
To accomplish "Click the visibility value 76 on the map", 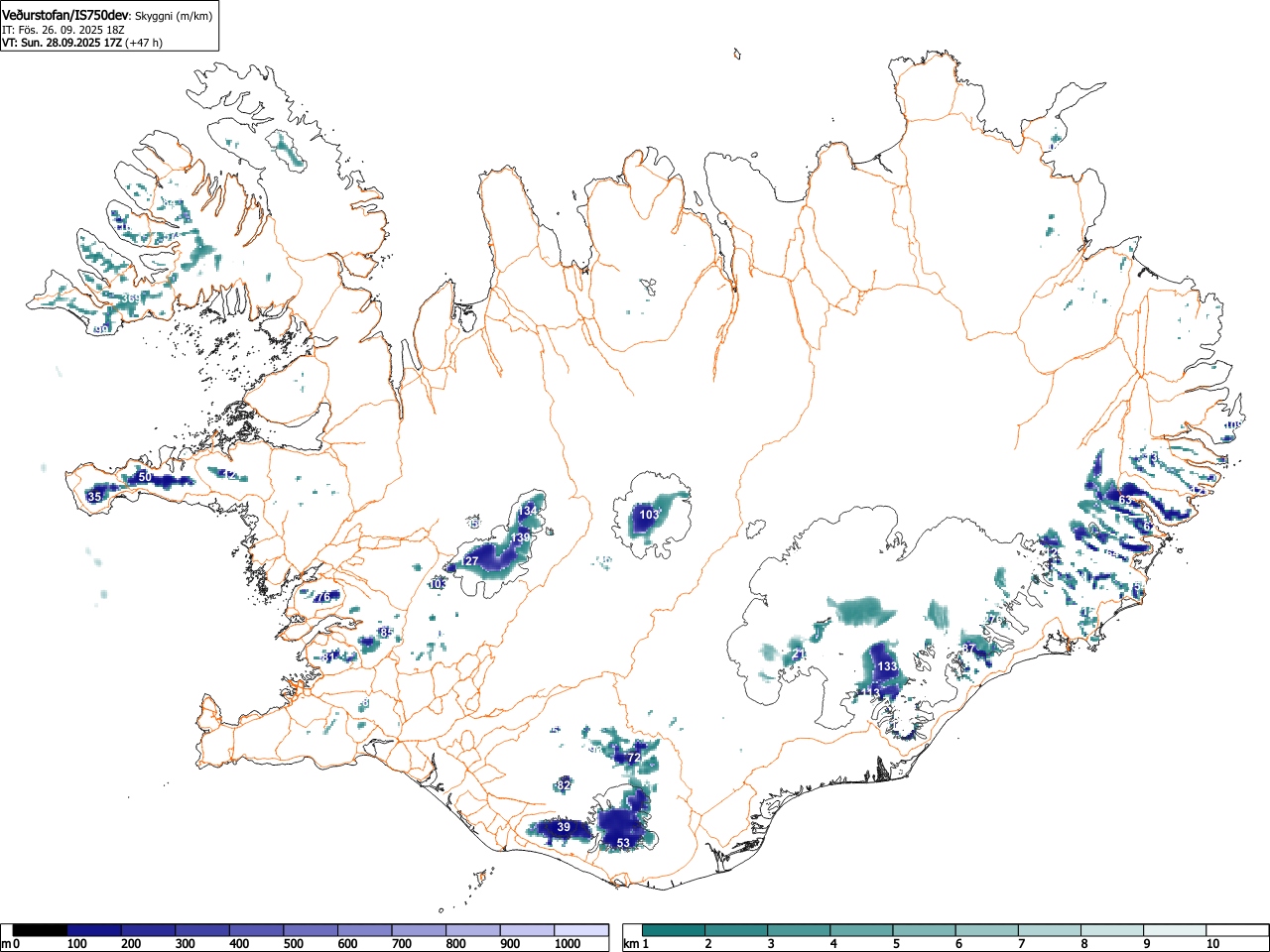I will coord(322,597).
